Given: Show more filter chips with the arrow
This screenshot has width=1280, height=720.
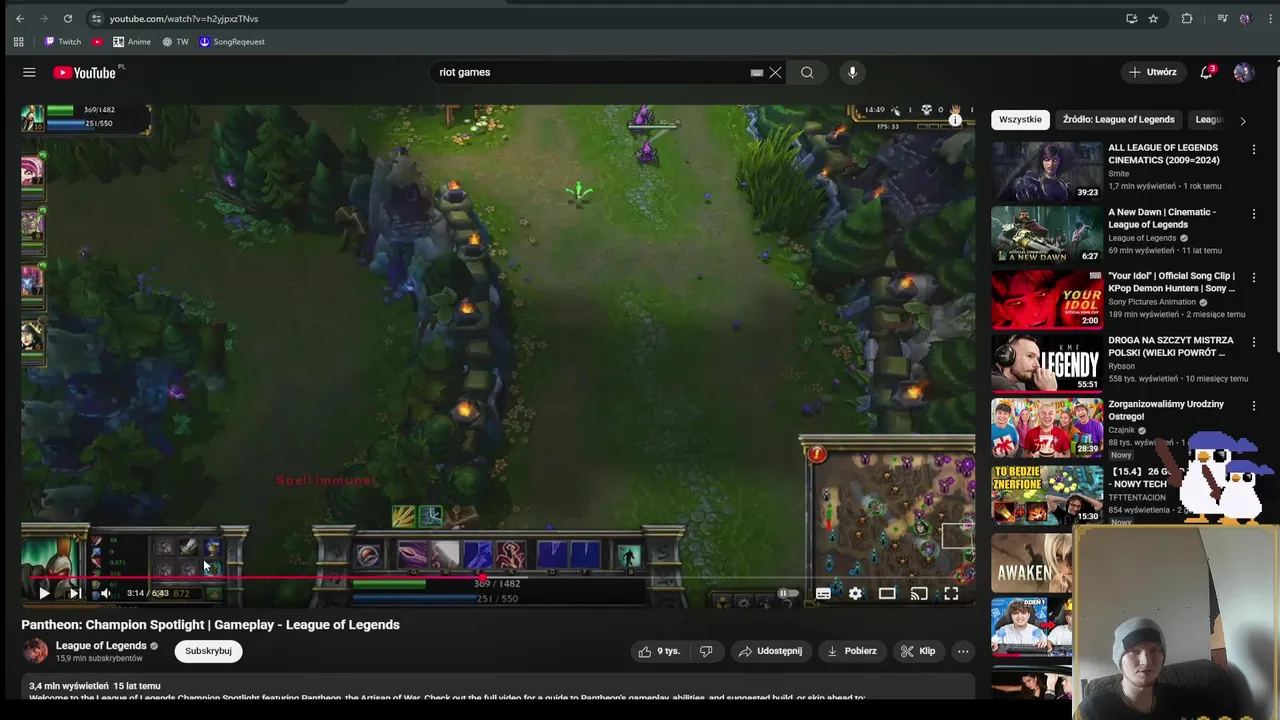Looking at the screenshot, I should pos(1243,120).
